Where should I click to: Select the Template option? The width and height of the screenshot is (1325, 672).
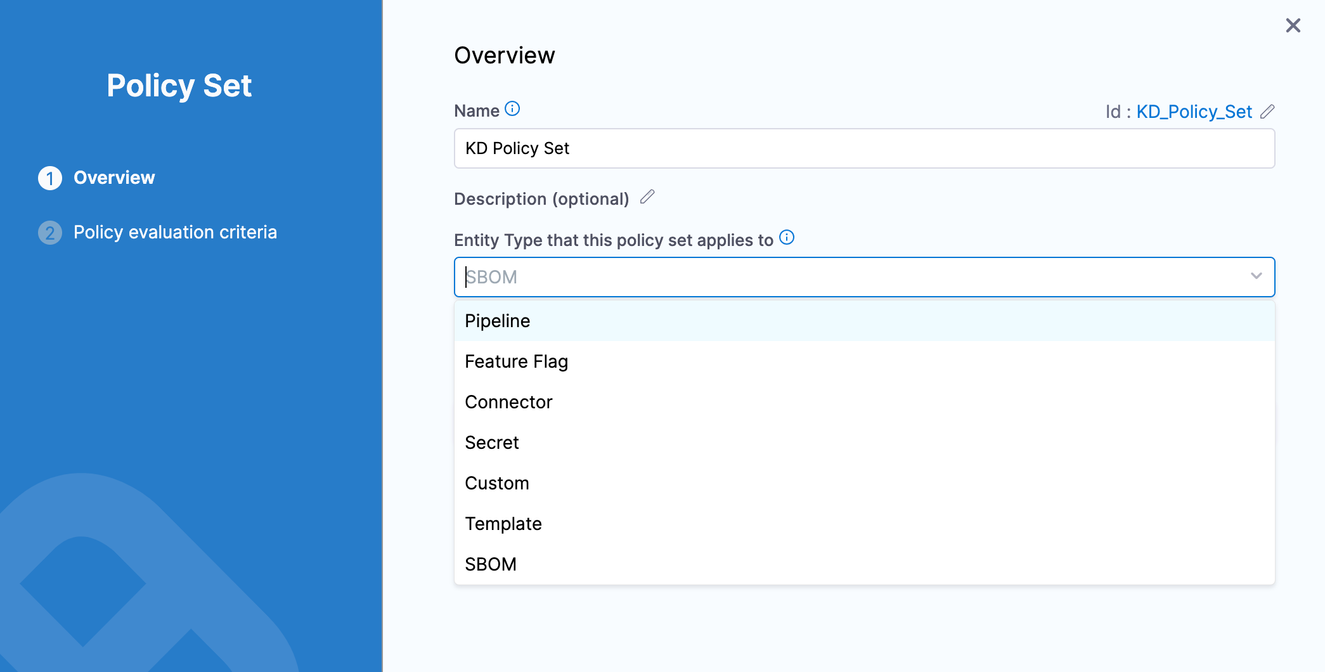pos(503,524)
